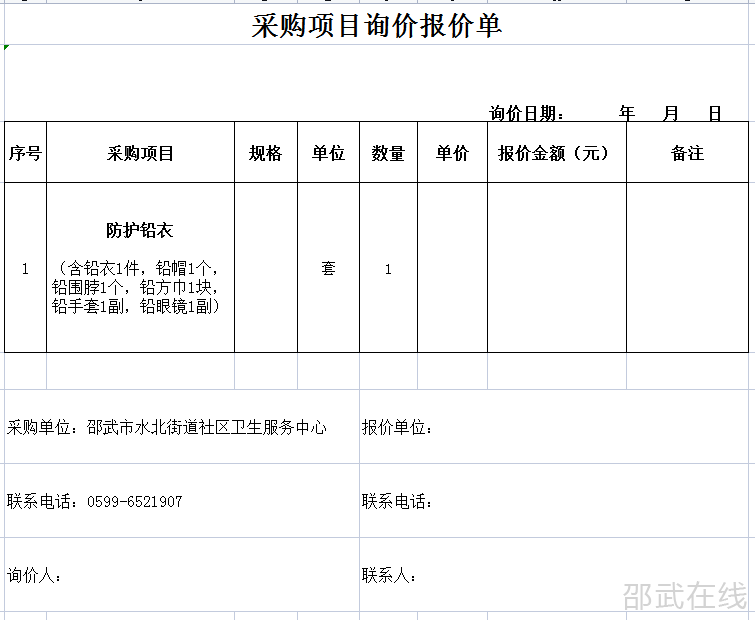Click the lead clothing contents description in parentheses
The height and width of the screenshot is (620, 755).
[140, 287]
